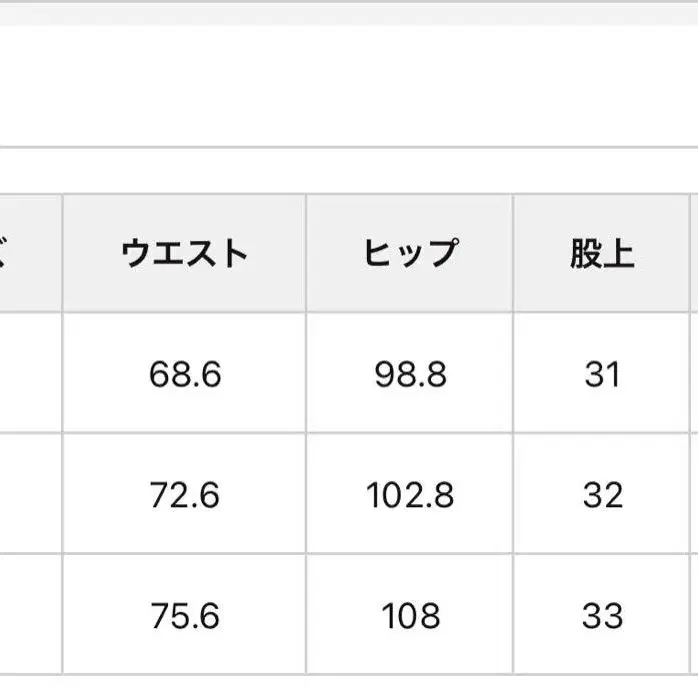698x698 pixels.
Task: Click the blank white panel above the table
Action: pyautogui.click(x=349, y=85)
